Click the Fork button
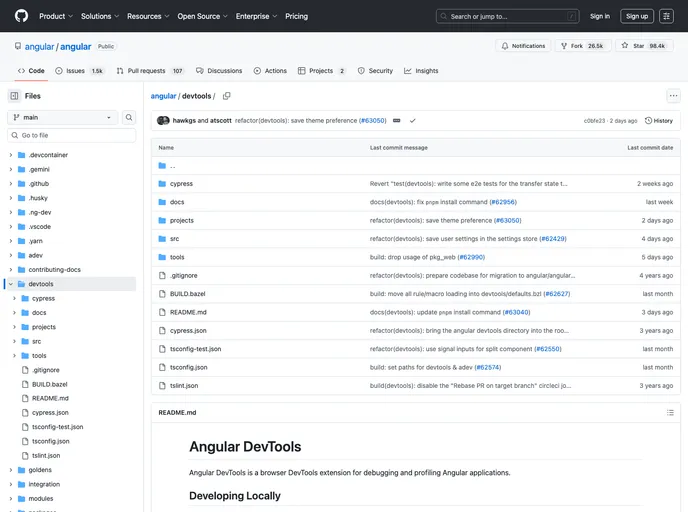Viewport: 688px width, 512px height. 583,46
